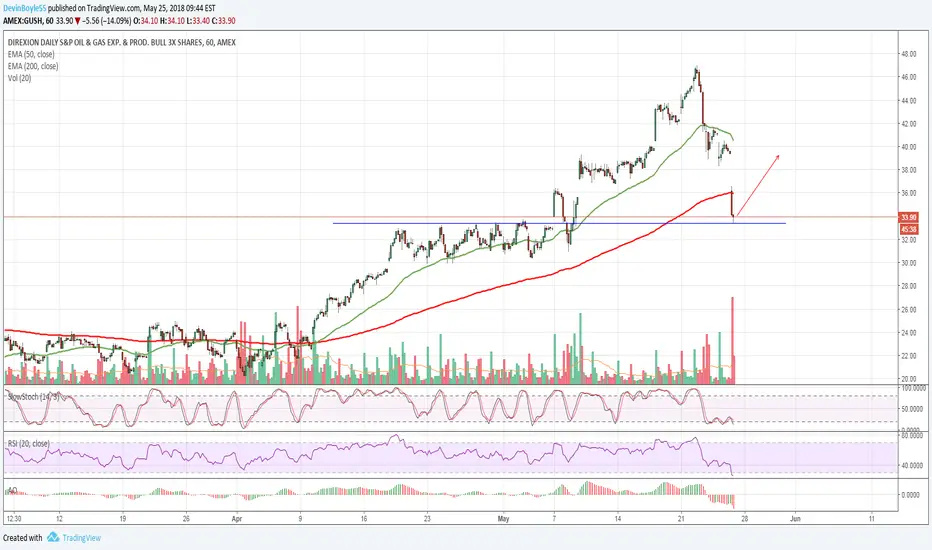Screen dimensions: 932x550
Task: Click the 22.00 price axis label
Action: coord(908,356)
